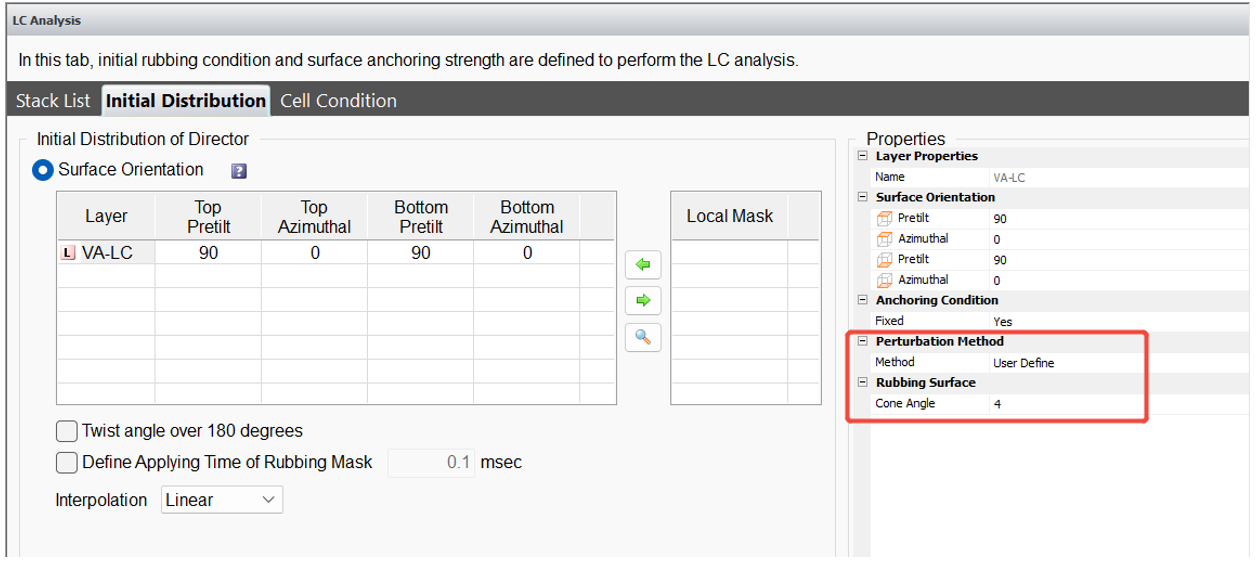1259x563 pixels.
Task: Click the first Pretilt cube icon
Action: tap(883, 218)
